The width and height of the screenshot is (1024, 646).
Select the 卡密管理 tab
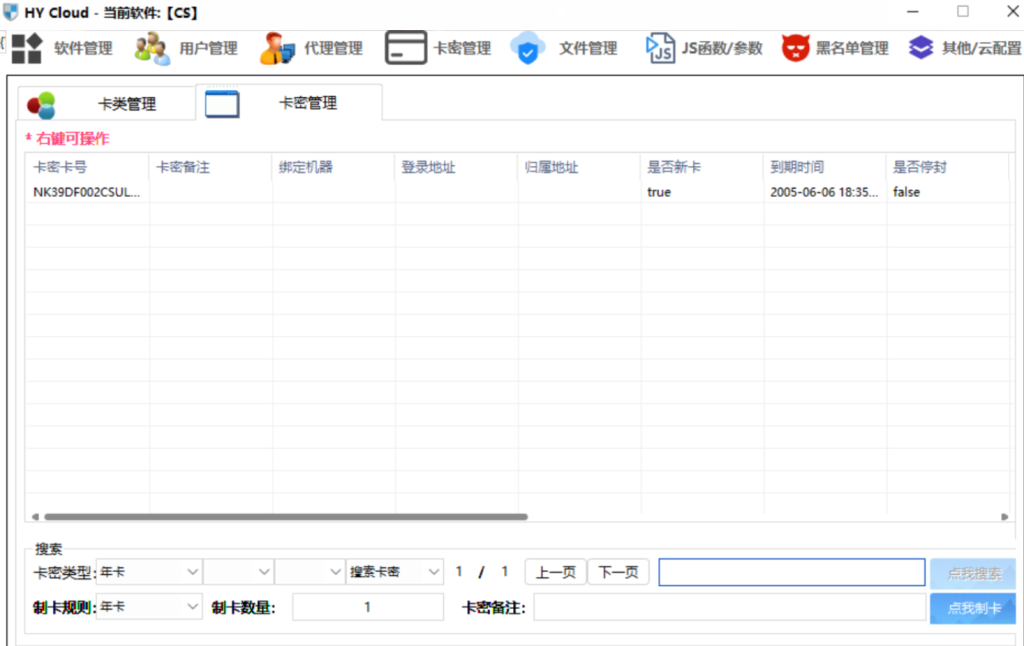point(289,103)
